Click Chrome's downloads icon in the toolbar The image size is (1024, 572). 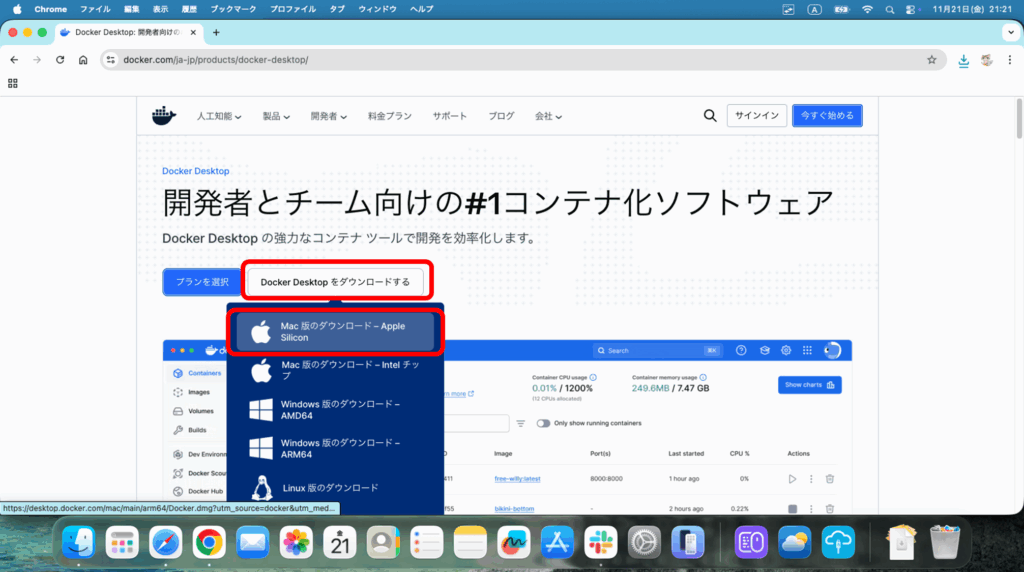tap(963, 60)
